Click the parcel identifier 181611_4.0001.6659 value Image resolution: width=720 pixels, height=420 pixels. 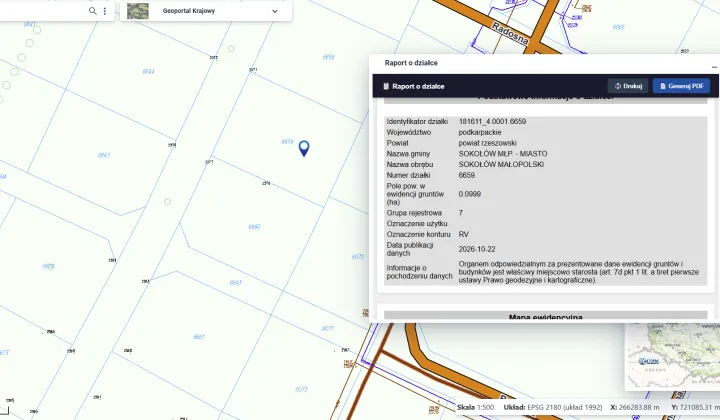[492, 122]
